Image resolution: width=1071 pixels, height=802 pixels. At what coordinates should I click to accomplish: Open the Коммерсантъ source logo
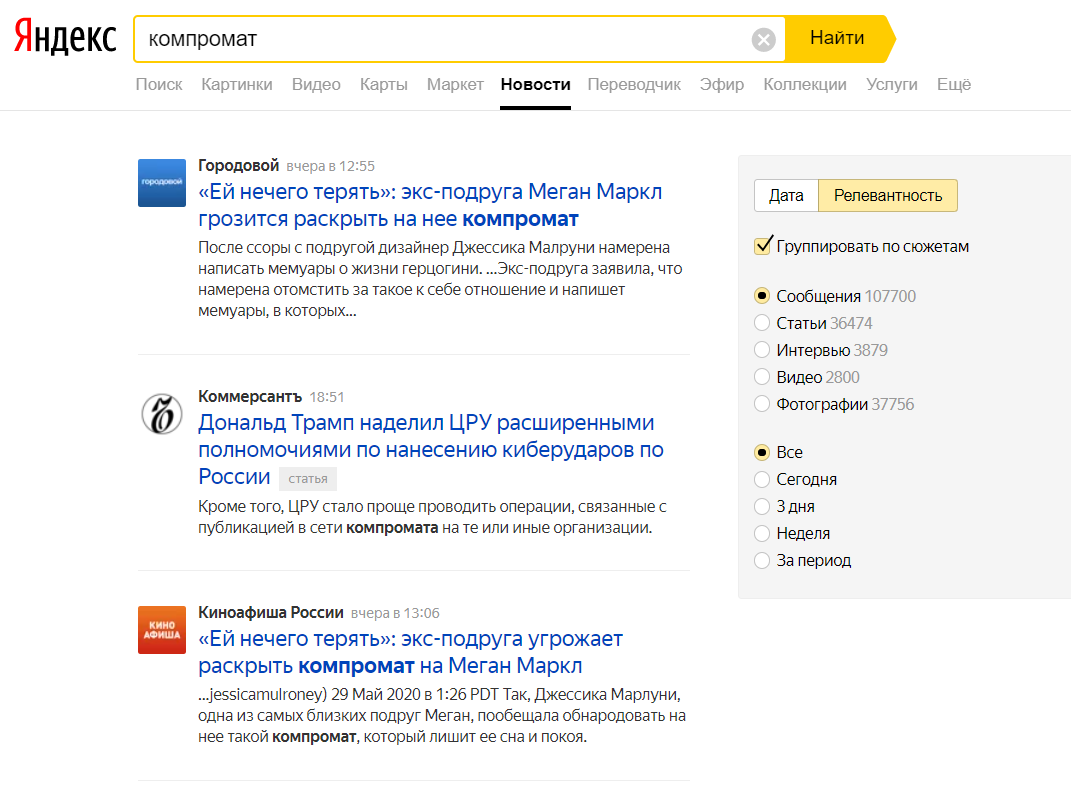(x=162, y=414)
